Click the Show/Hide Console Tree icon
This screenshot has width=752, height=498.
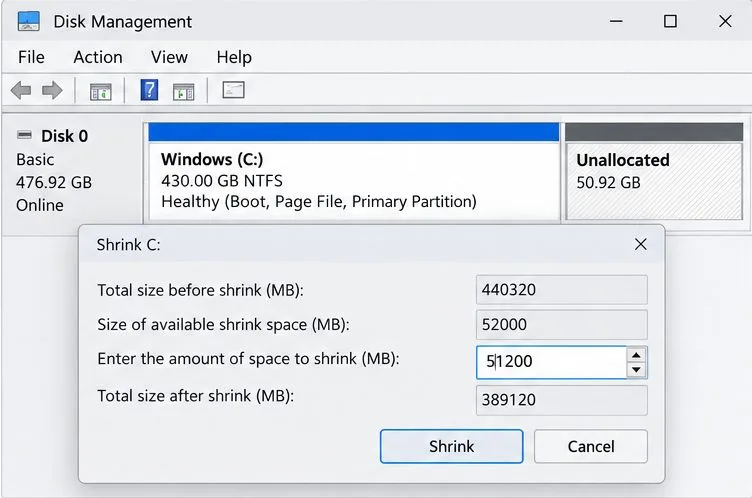[101, 91]
